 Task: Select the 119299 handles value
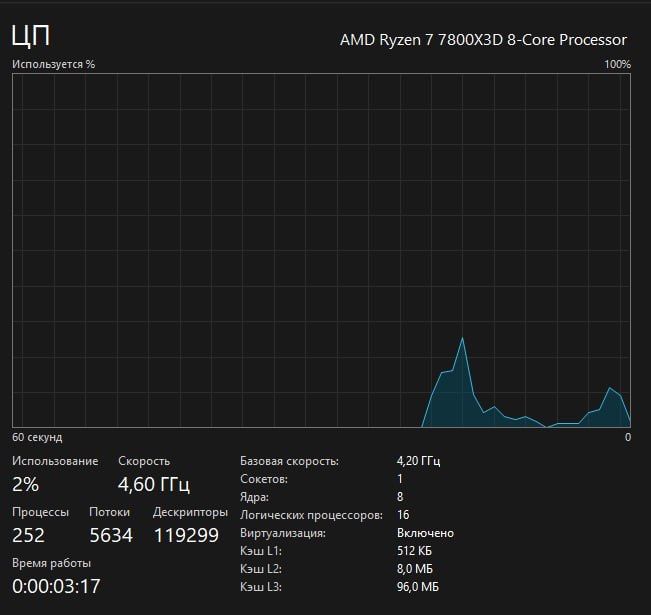tap(186, 535)
